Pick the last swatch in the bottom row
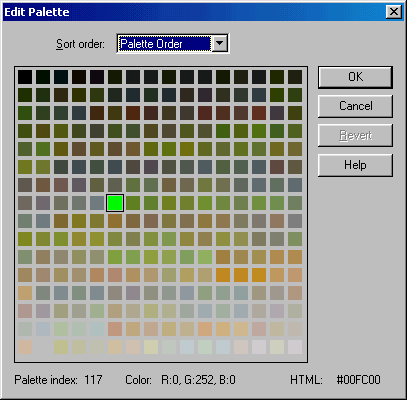Viewport: 407px width, 400px height. pyautogui.click(x=295, y=347)
